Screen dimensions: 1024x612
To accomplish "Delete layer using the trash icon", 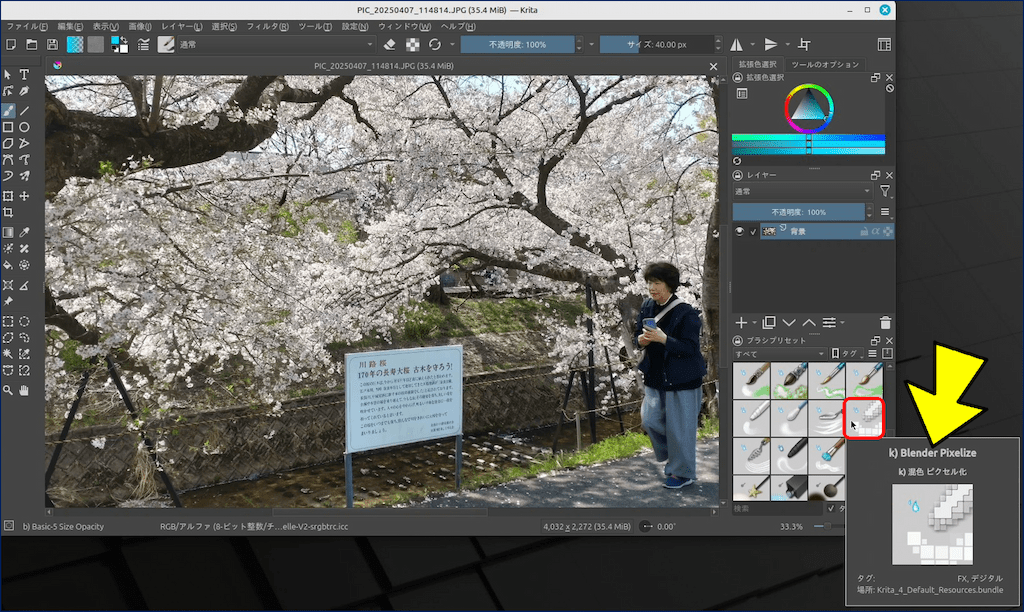I will coord(885,322).
